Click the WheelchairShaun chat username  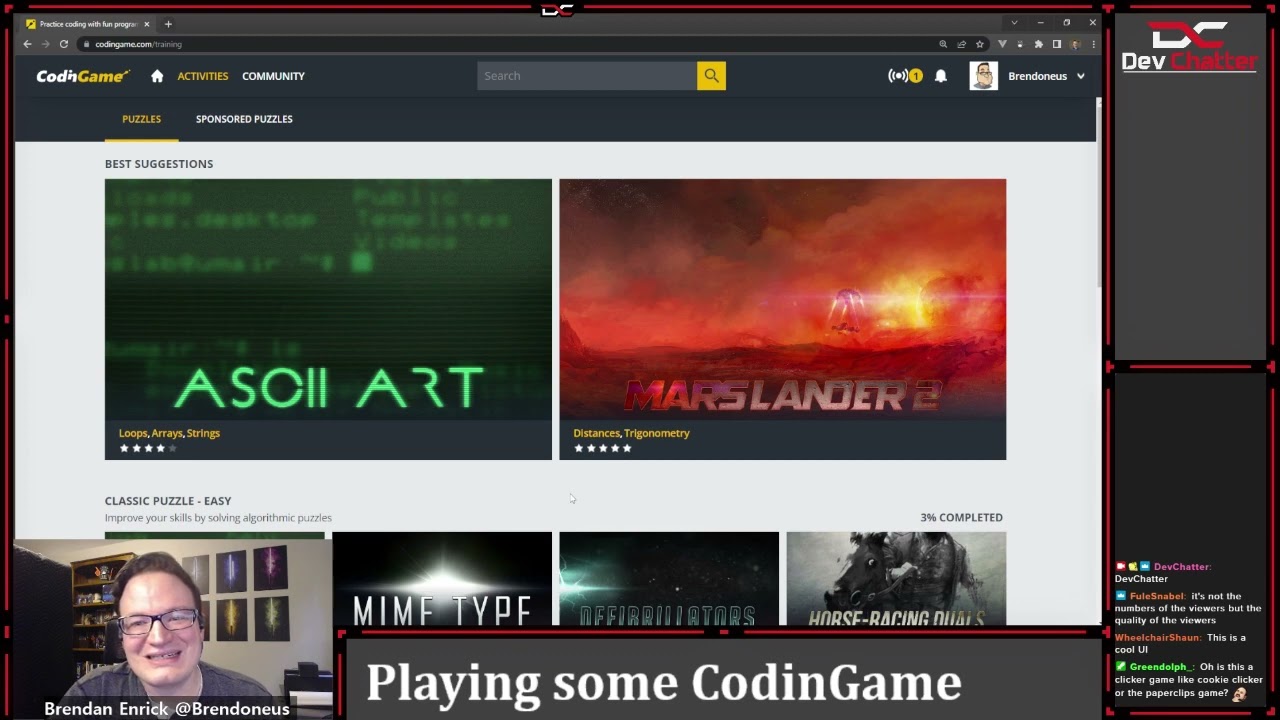(1158, 638)
